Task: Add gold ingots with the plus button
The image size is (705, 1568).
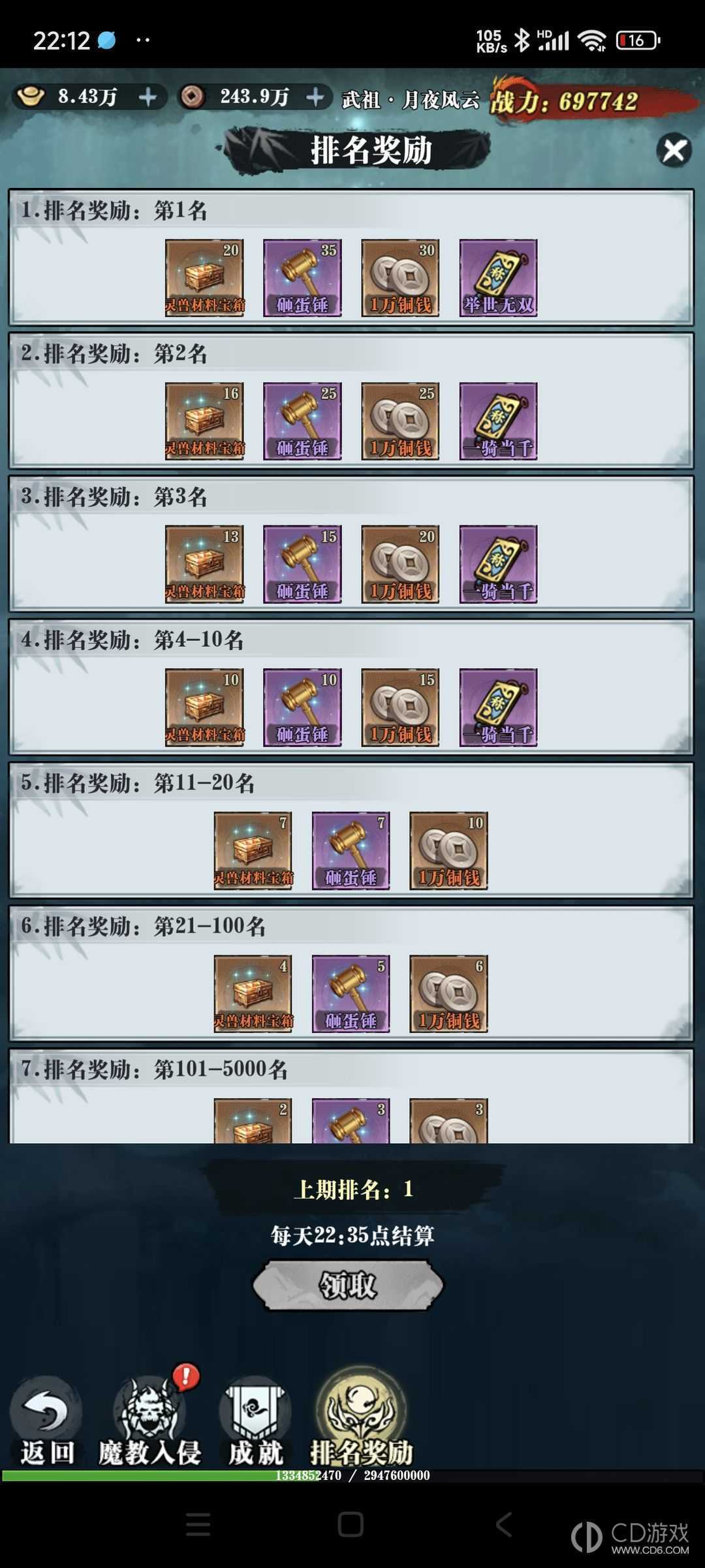Action: [x=148, y=98]
